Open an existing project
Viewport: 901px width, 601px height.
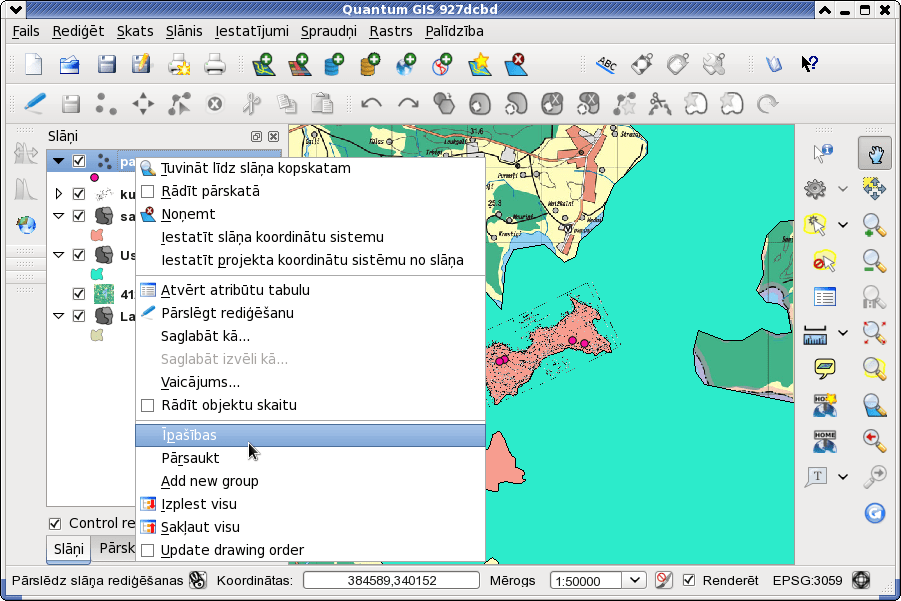(70, 64)
